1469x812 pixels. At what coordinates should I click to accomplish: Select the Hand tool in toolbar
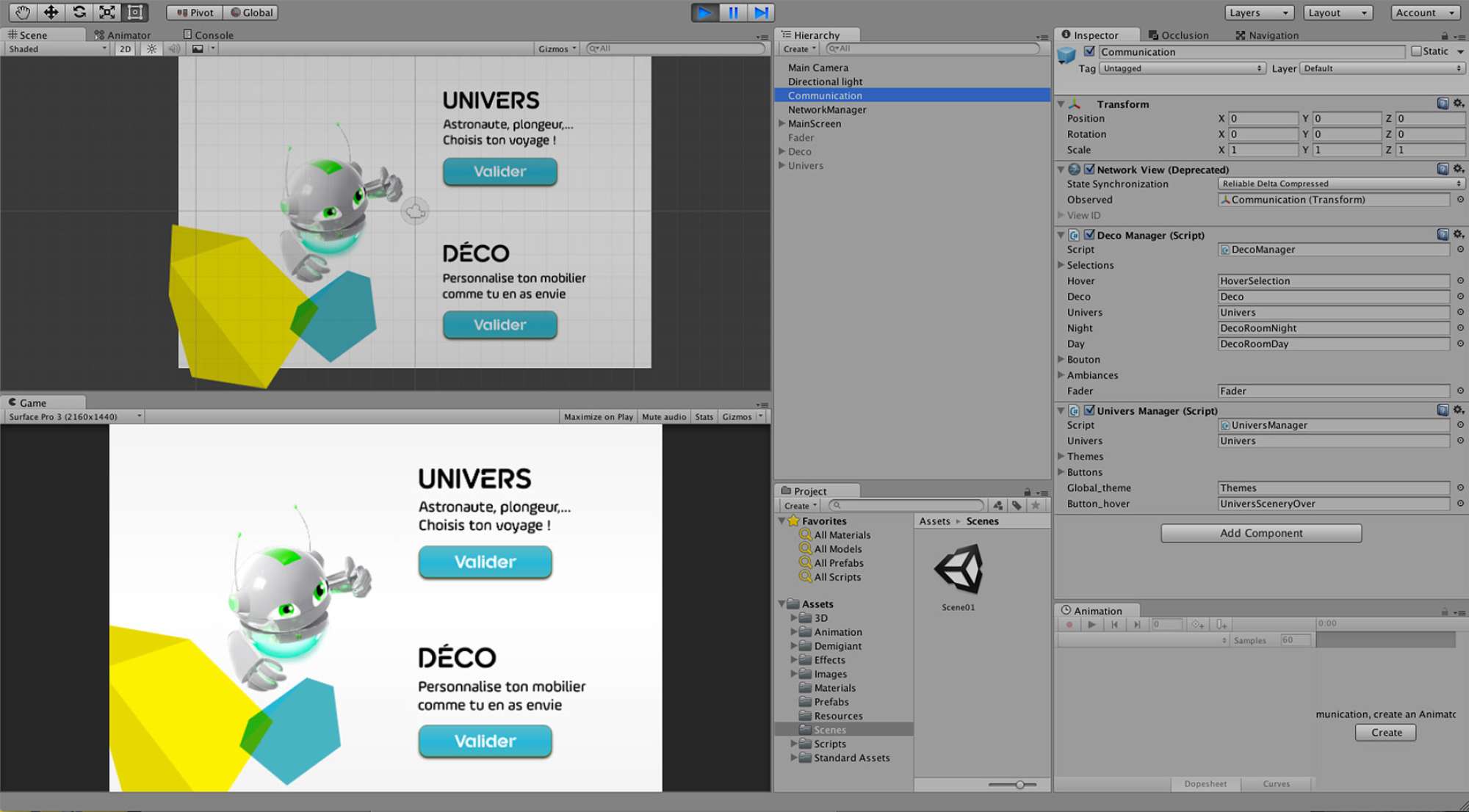[22, 12]
